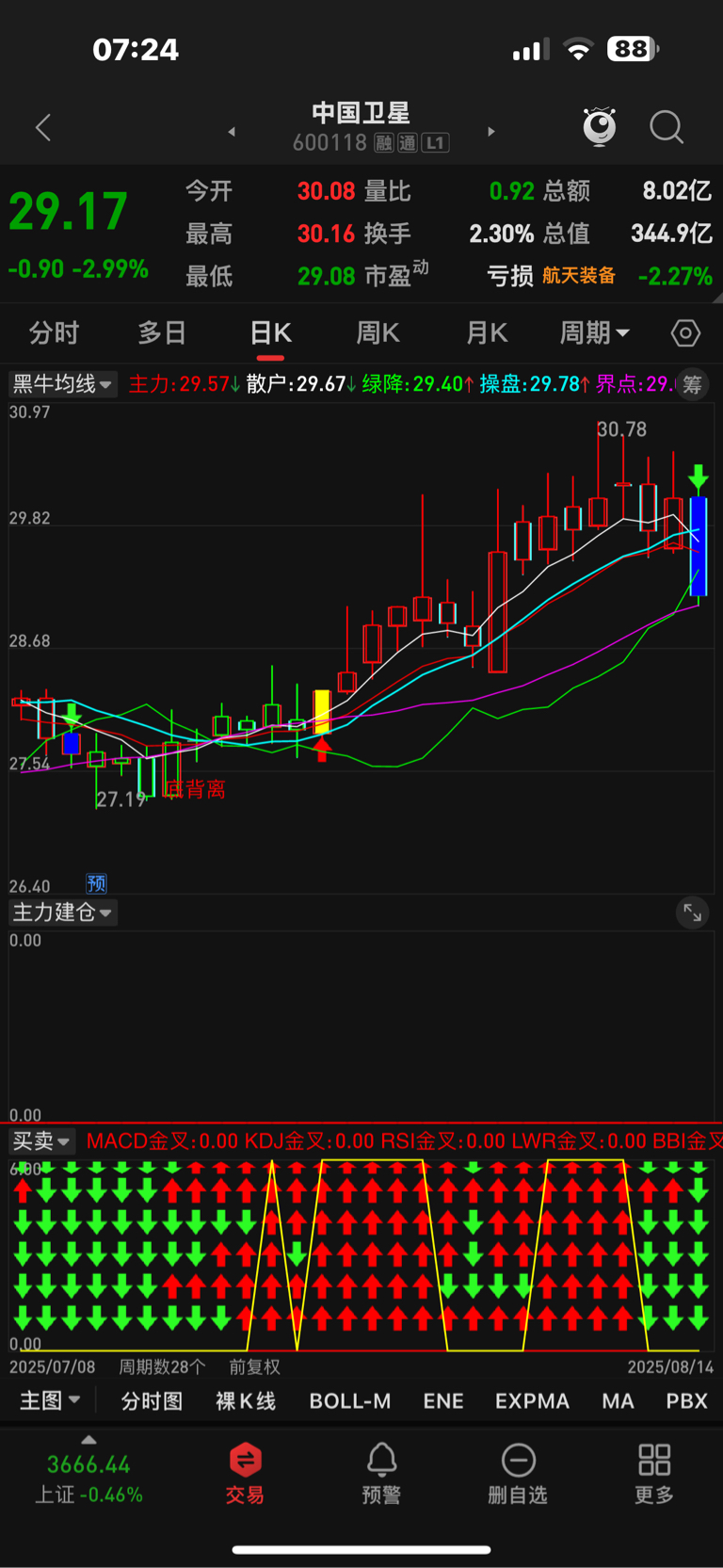Screen dimensions: 723x1568
Task: Expand the sub-chart to fullscreen
Action: 692,913
